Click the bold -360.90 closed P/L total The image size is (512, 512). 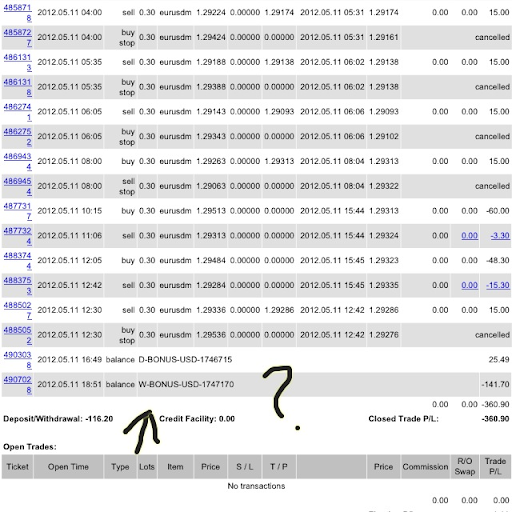(496, 419)
